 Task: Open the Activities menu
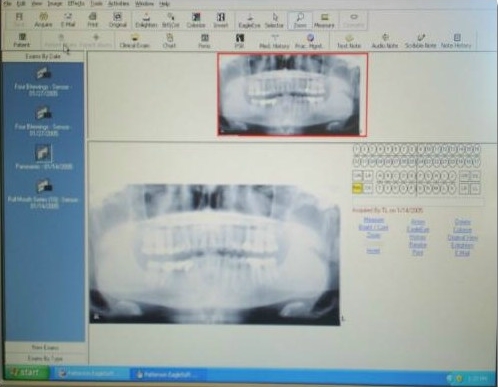[x=118, y=4]
